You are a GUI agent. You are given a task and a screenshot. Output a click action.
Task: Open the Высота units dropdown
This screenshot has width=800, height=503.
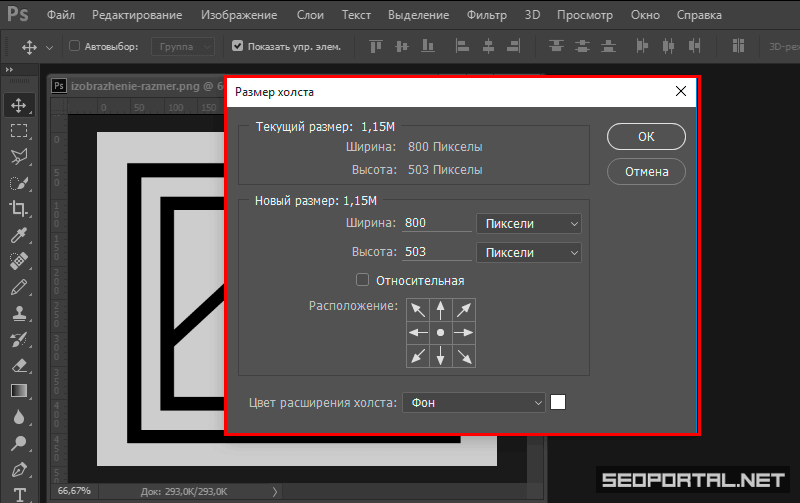pos(529,253)
